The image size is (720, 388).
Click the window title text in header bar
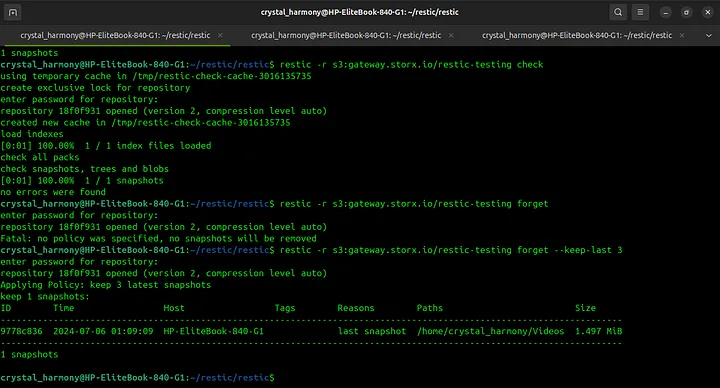pyautogui.click(x=360, y=12)
